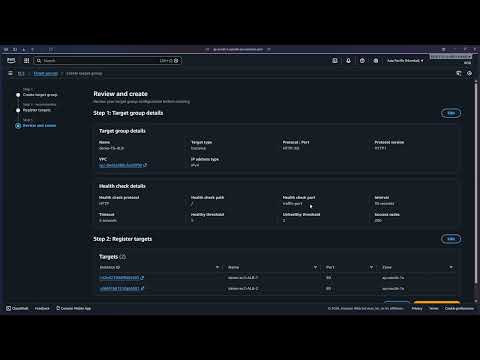Screen dimensions: 480x360
Task: Click the browser address bar
Action: pos(238,49)
